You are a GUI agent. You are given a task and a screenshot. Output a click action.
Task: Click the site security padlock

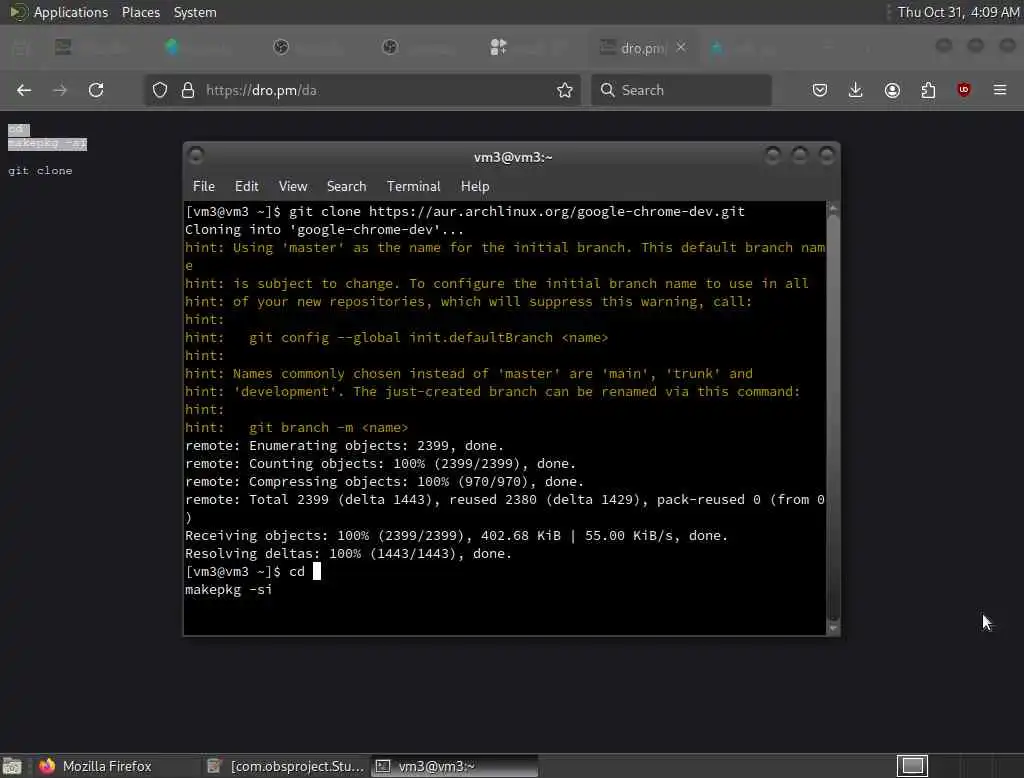tap(188, 90)
